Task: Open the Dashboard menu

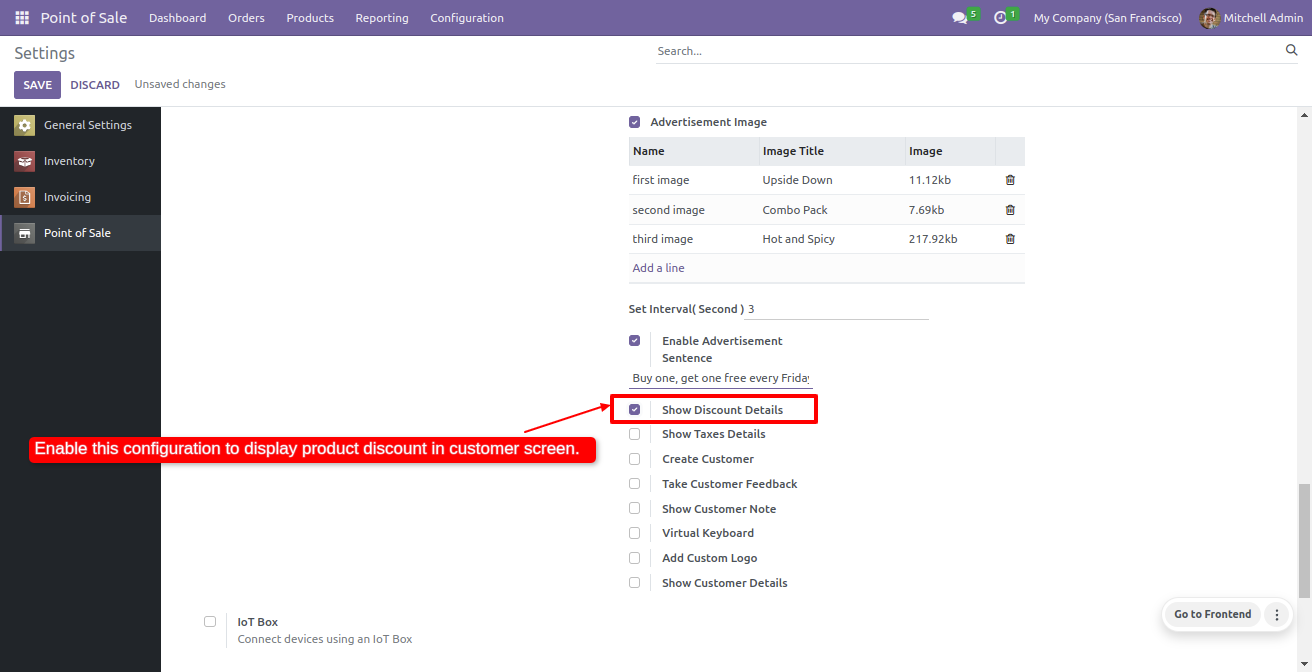Action: (x=178, y=18)
